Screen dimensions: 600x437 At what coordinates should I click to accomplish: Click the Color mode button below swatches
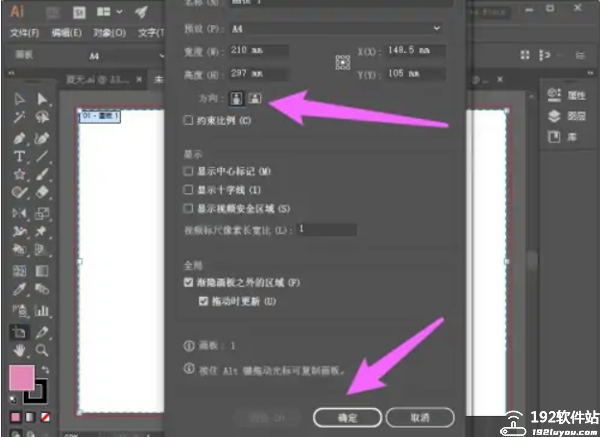(16, 417)
